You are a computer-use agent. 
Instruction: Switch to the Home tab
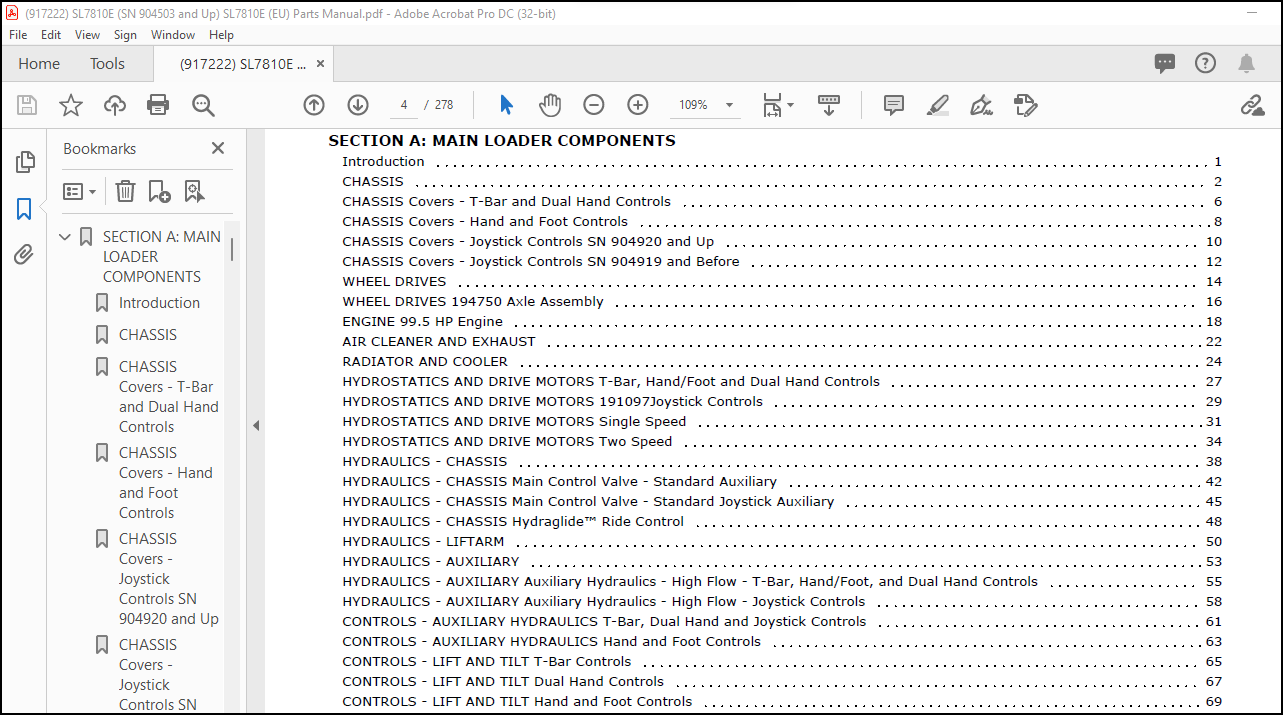tap(39, 63)
